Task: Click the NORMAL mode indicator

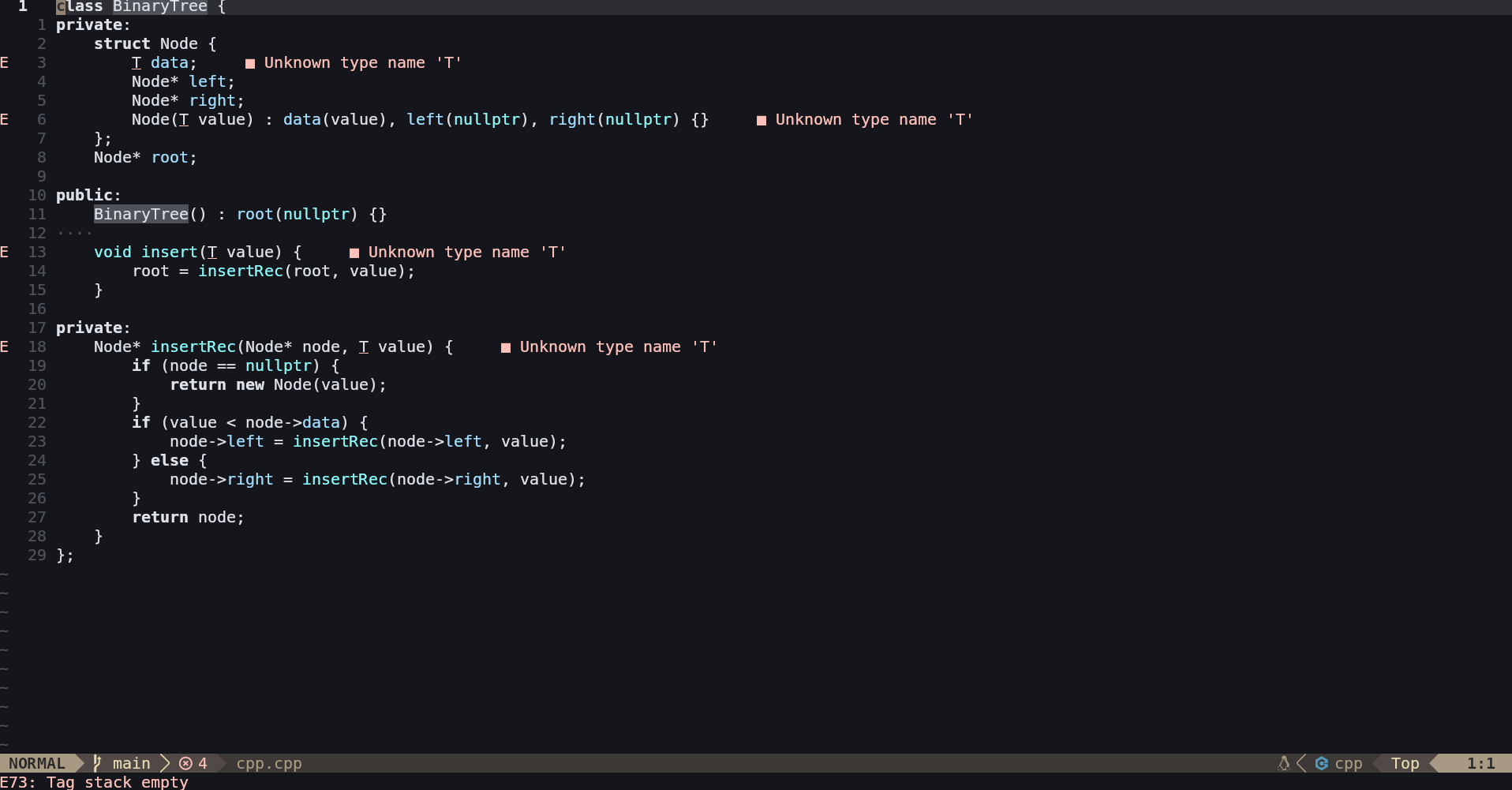Action: tap(37, 763)
